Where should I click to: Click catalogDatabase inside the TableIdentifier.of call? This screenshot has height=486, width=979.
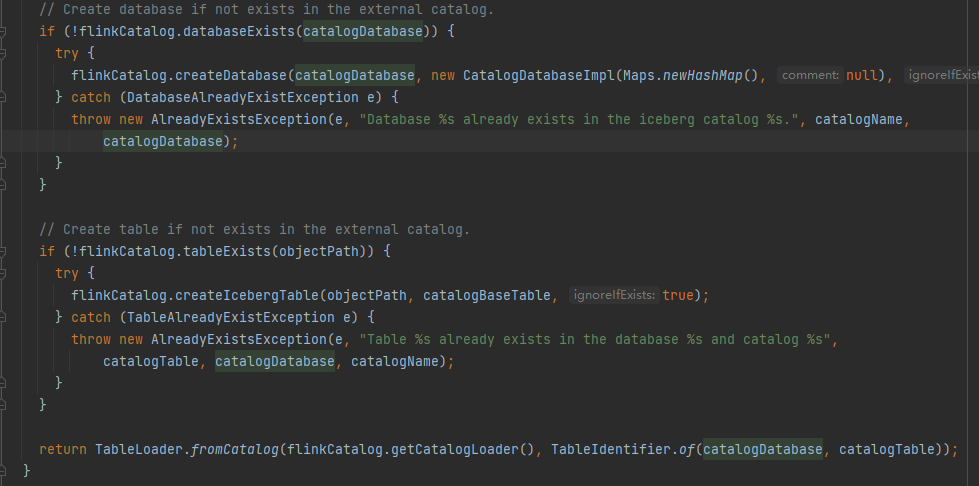(x=763, y=449)
